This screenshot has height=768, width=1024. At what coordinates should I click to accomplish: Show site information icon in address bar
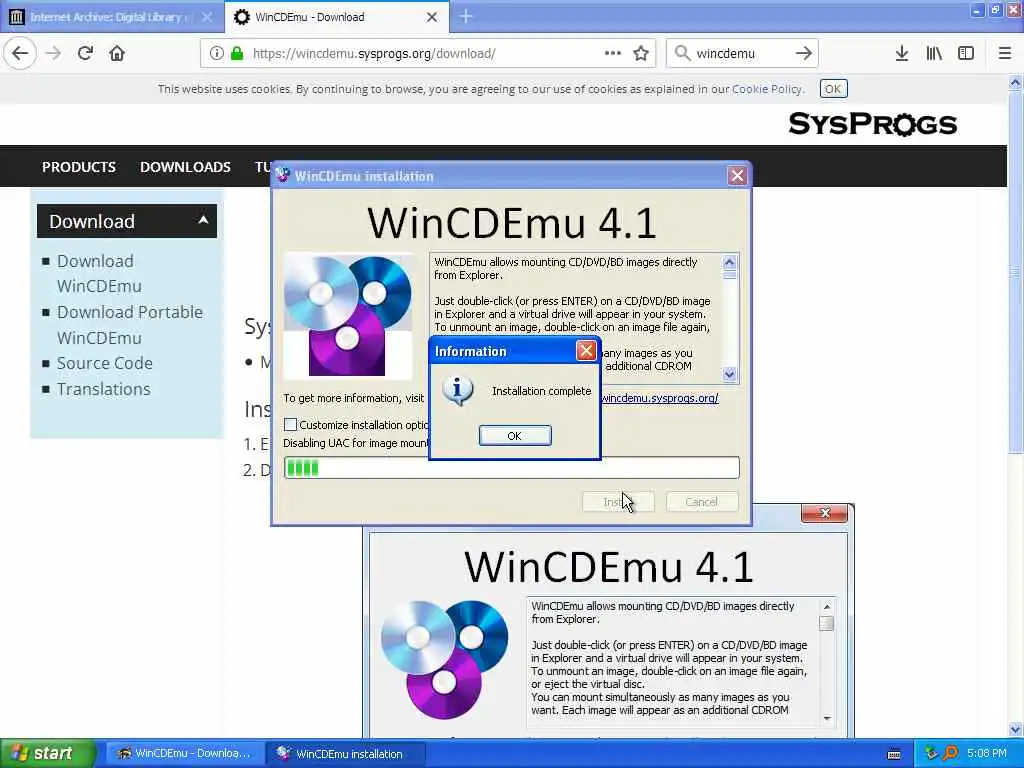click(x=216, y=54)
